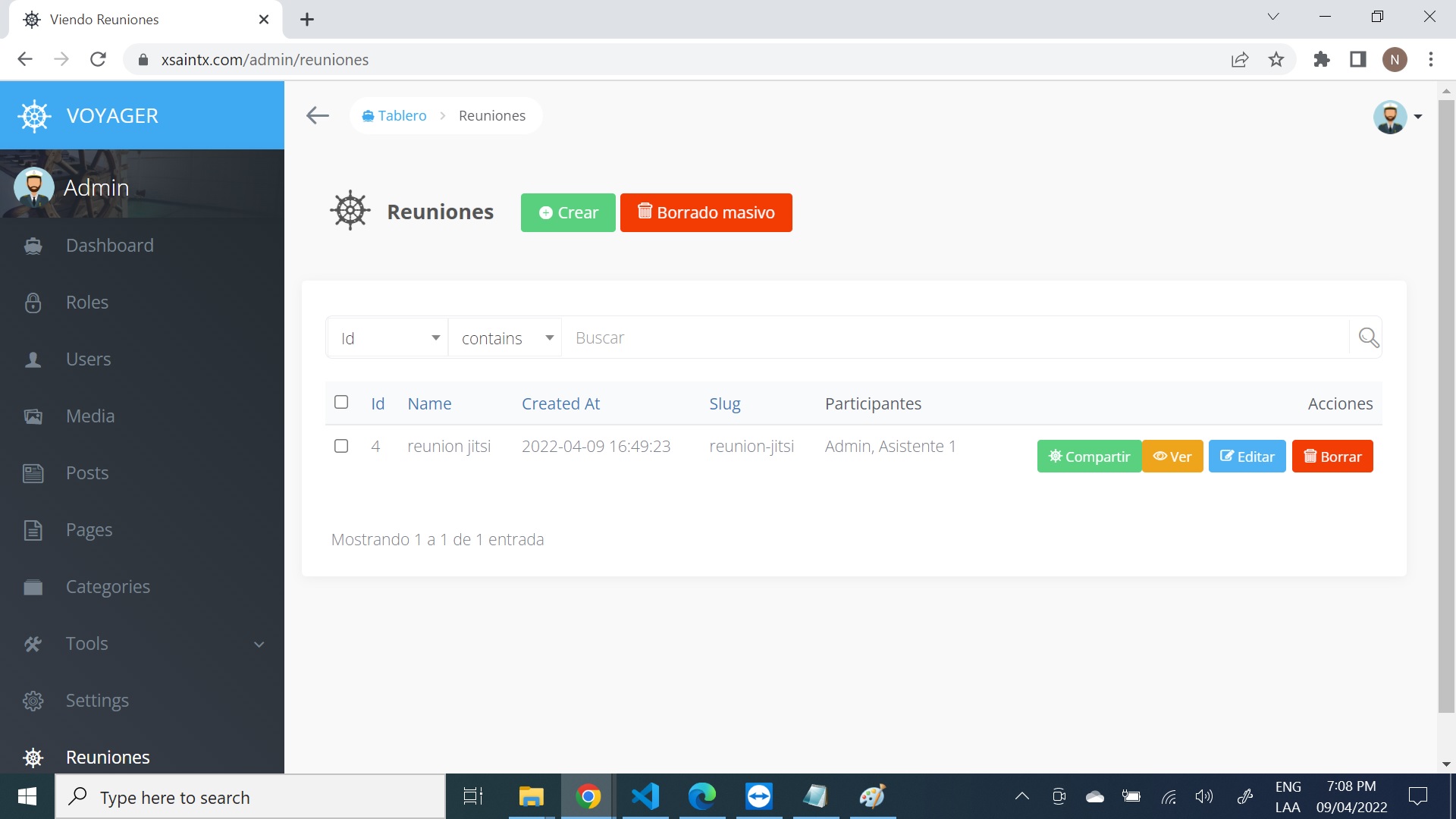This screenshot has height=819, width=1456.
Task: Open Dashboard from the sidebar
Action: tap(109, 246)
